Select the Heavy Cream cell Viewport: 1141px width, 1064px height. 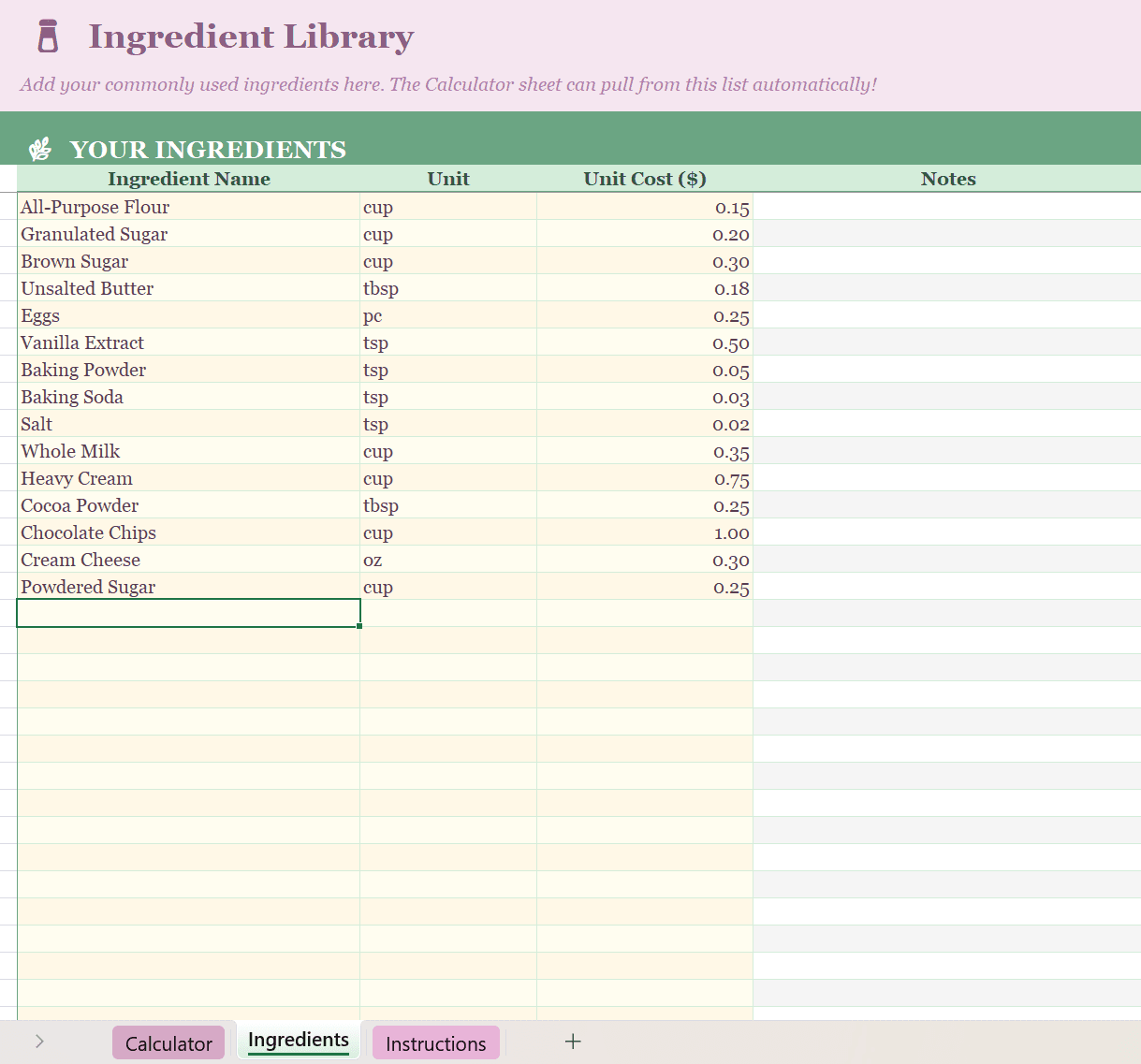click(189, 478)
